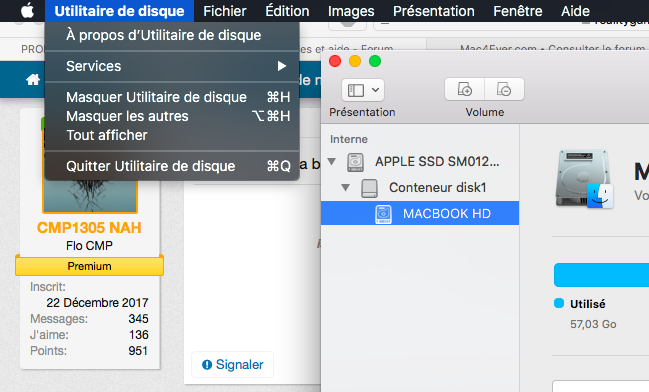Click the forum home icon
The image size is (649, 392).
(x=33, y=79)
